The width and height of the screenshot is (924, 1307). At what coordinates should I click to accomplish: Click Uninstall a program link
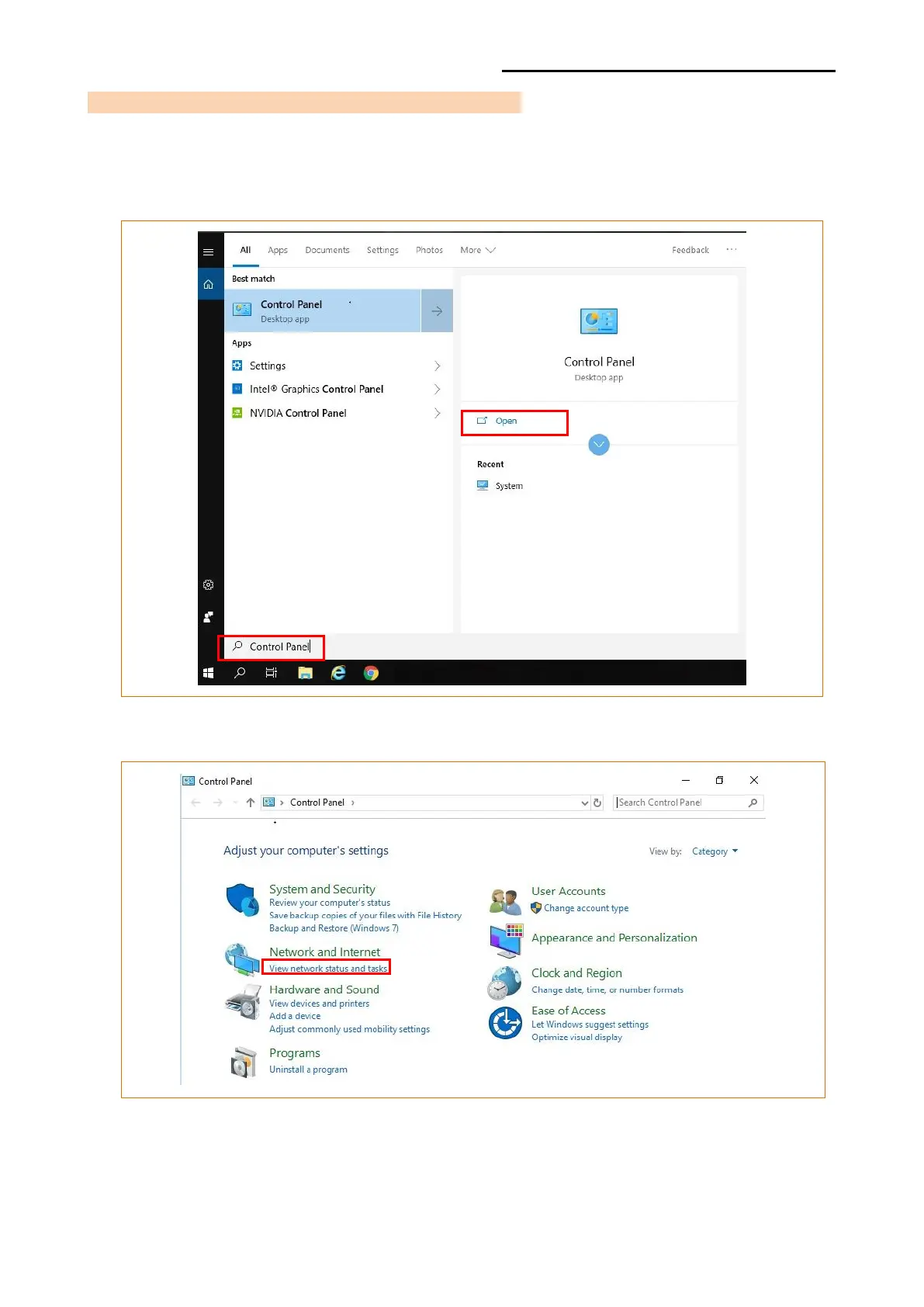[x=308, y=1070]
